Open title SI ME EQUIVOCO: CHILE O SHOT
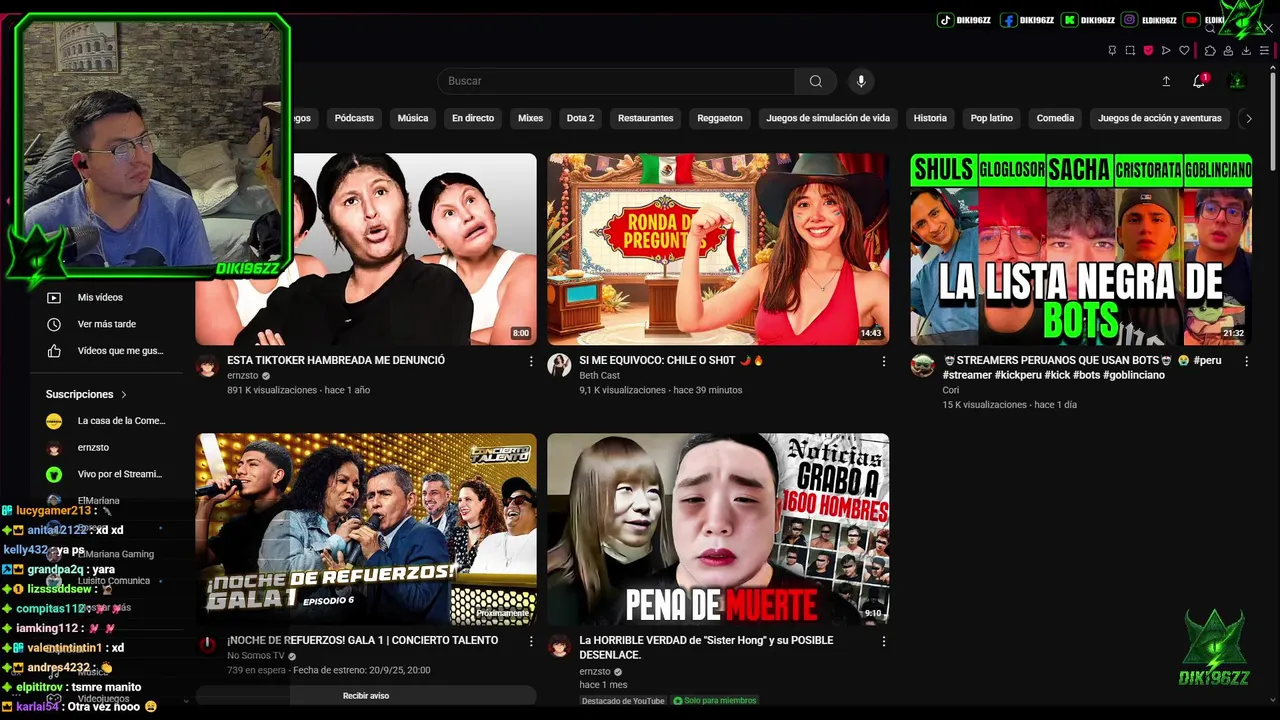This screenshot has height=720, width=1280. [671, 360]
